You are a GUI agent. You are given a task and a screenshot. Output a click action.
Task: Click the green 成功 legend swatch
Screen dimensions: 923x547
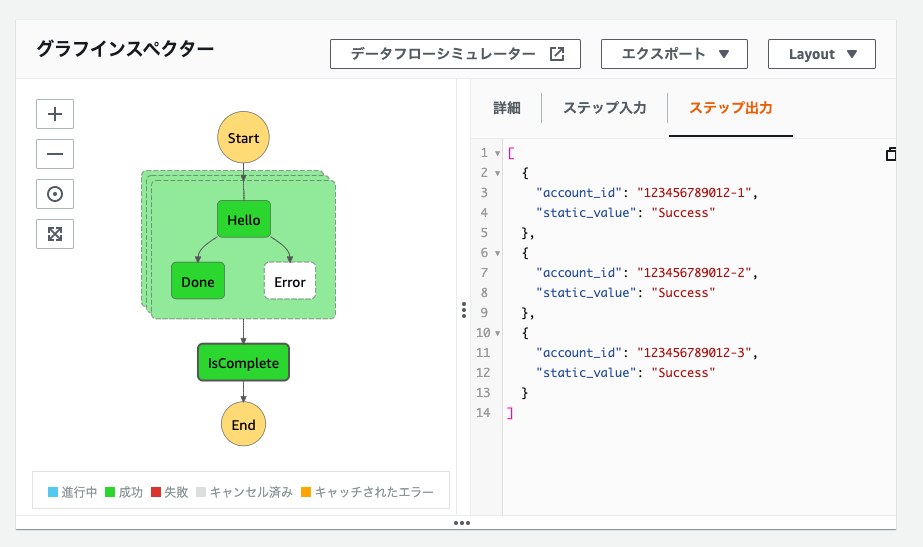110,492
